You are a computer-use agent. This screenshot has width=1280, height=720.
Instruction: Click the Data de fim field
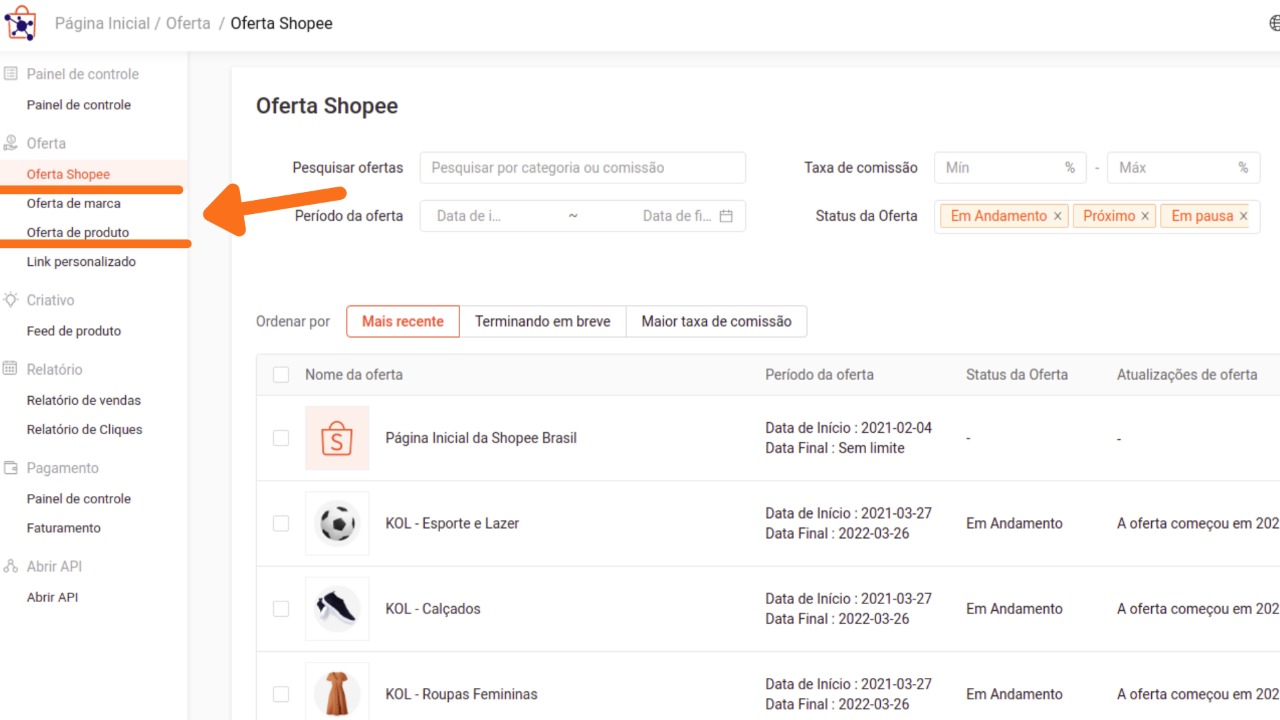tap(677, 216)
